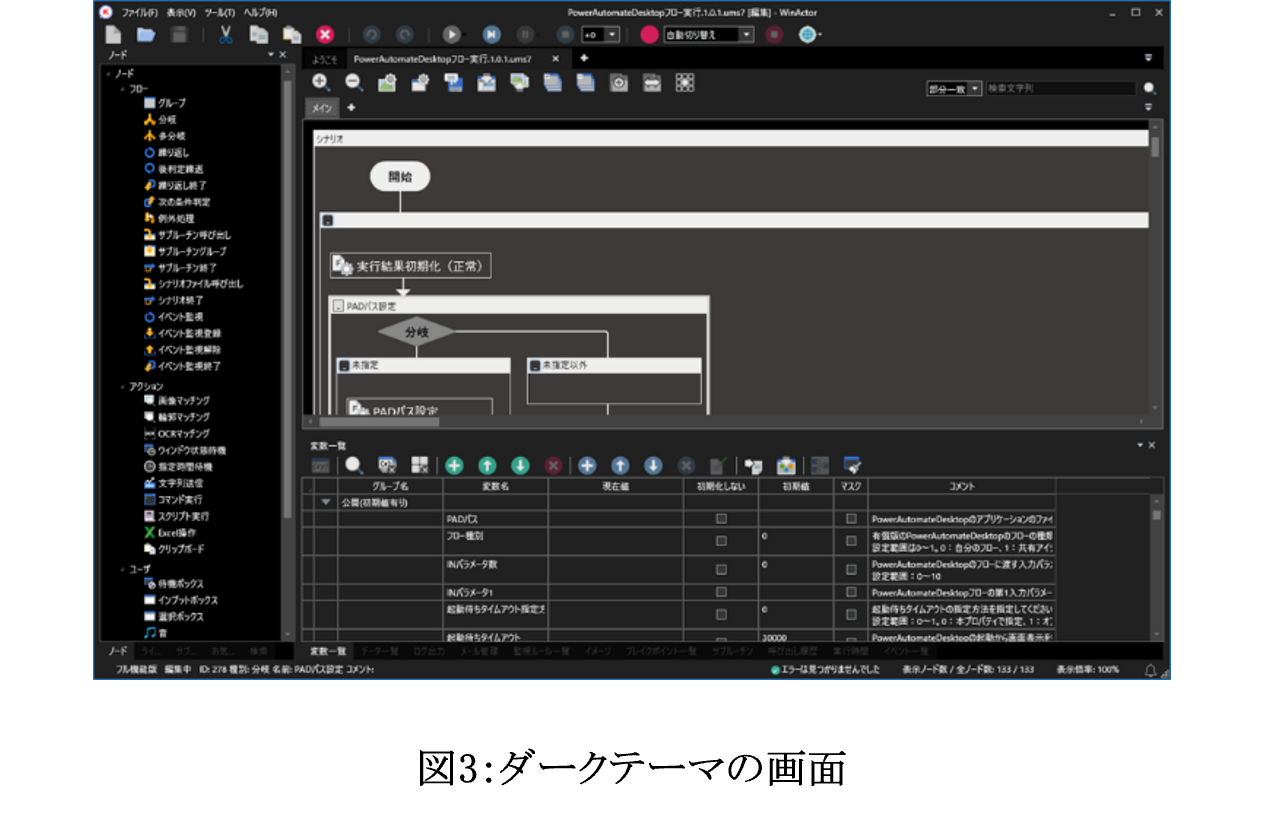Image resolution: width=1263 pixels, height=815 pixels.
Task: Toggle 初期化しない checkbox for INパラメータ数 row
Action: pos(721,570)
